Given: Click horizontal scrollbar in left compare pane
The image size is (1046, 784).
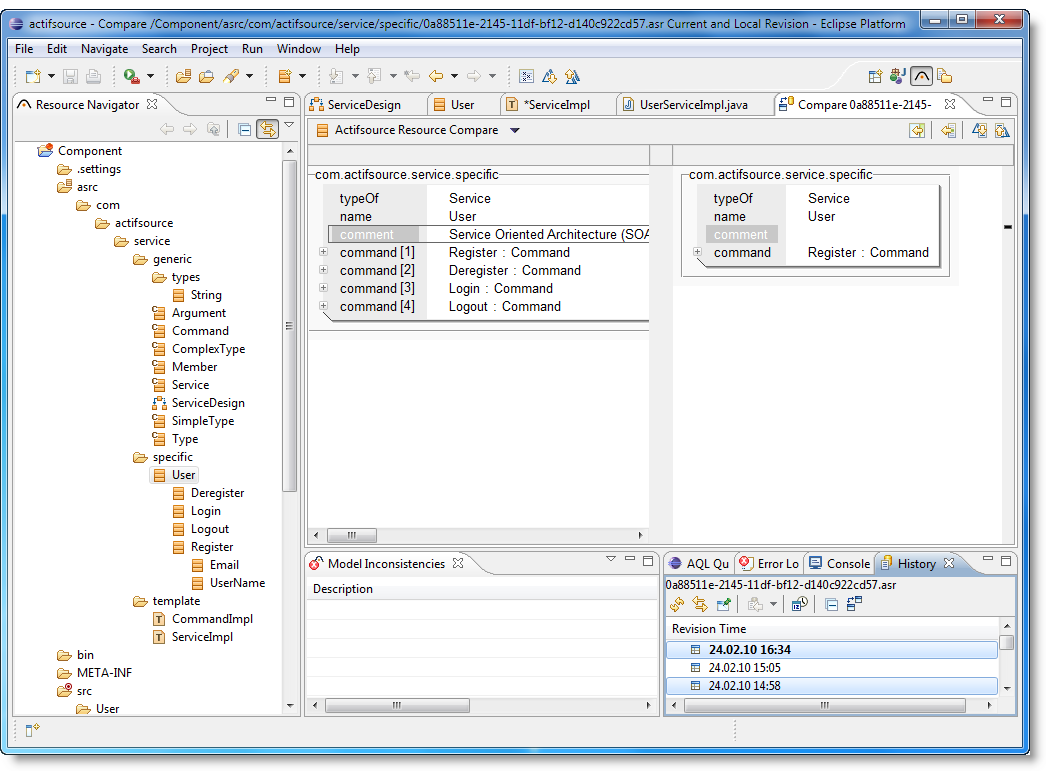Looking at the screenshot, I should [352, 536].
